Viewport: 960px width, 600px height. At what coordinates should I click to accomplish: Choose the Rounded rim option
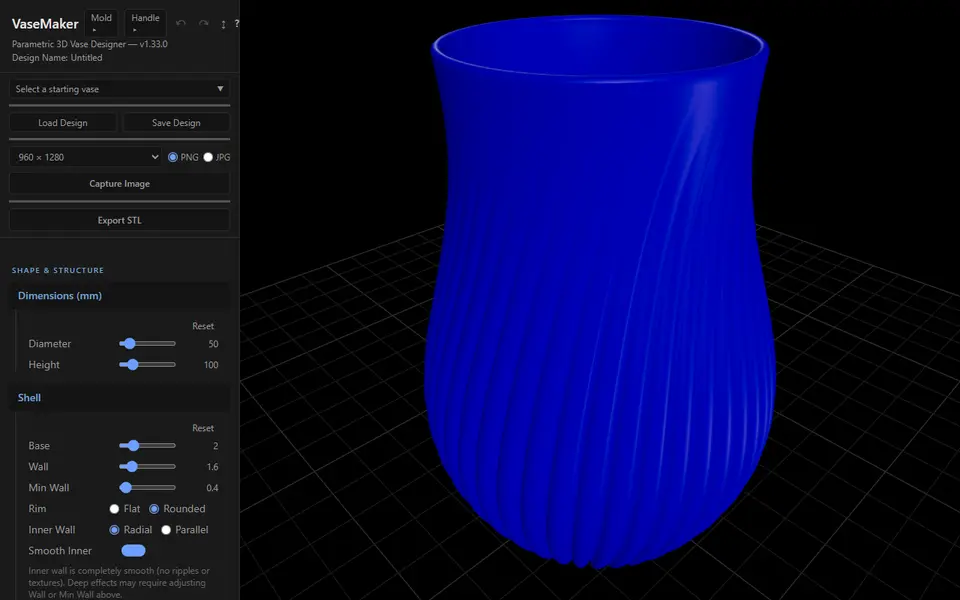[154, 509]
